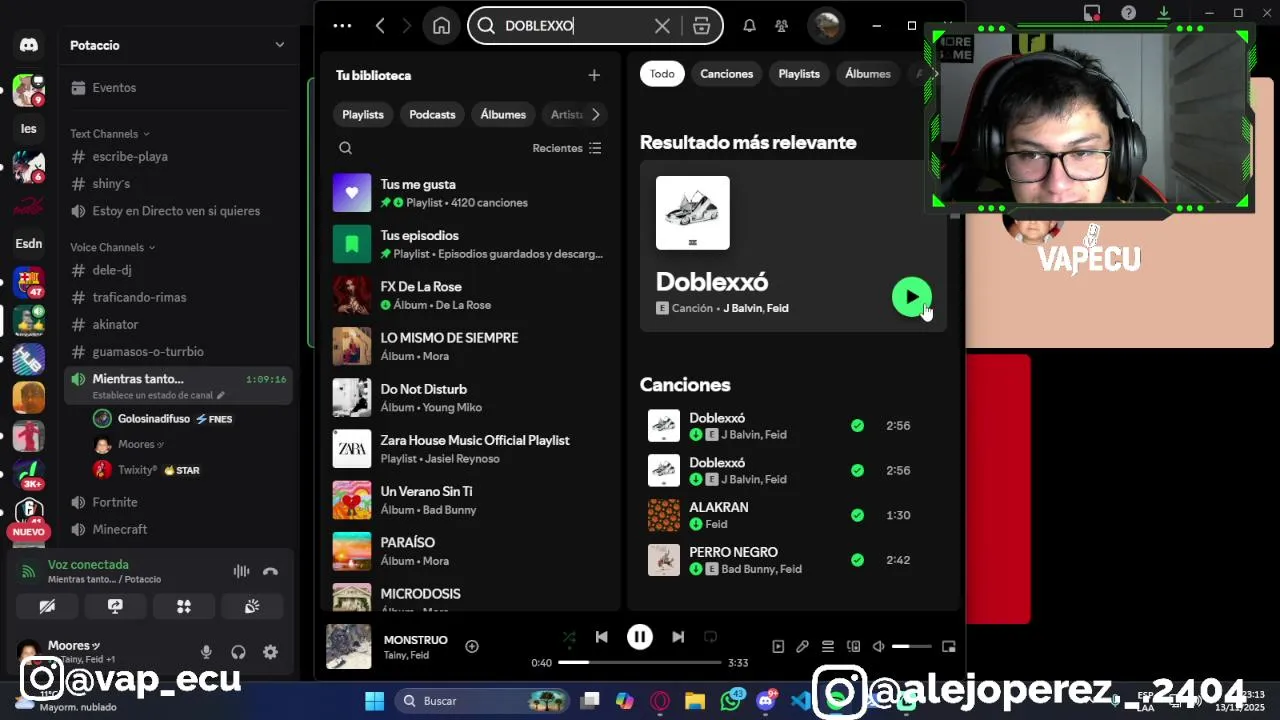Share your screen in Discord
Viewport: 1280px width, 720px height.
pyautogui.click(x=115, y=606)
